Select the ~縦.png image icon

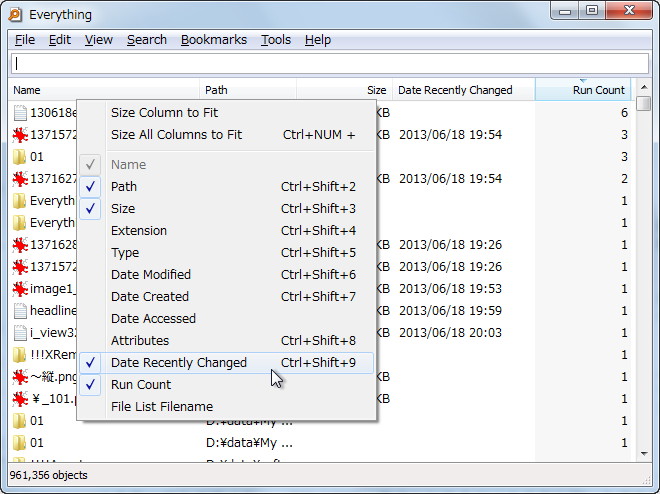20,377
